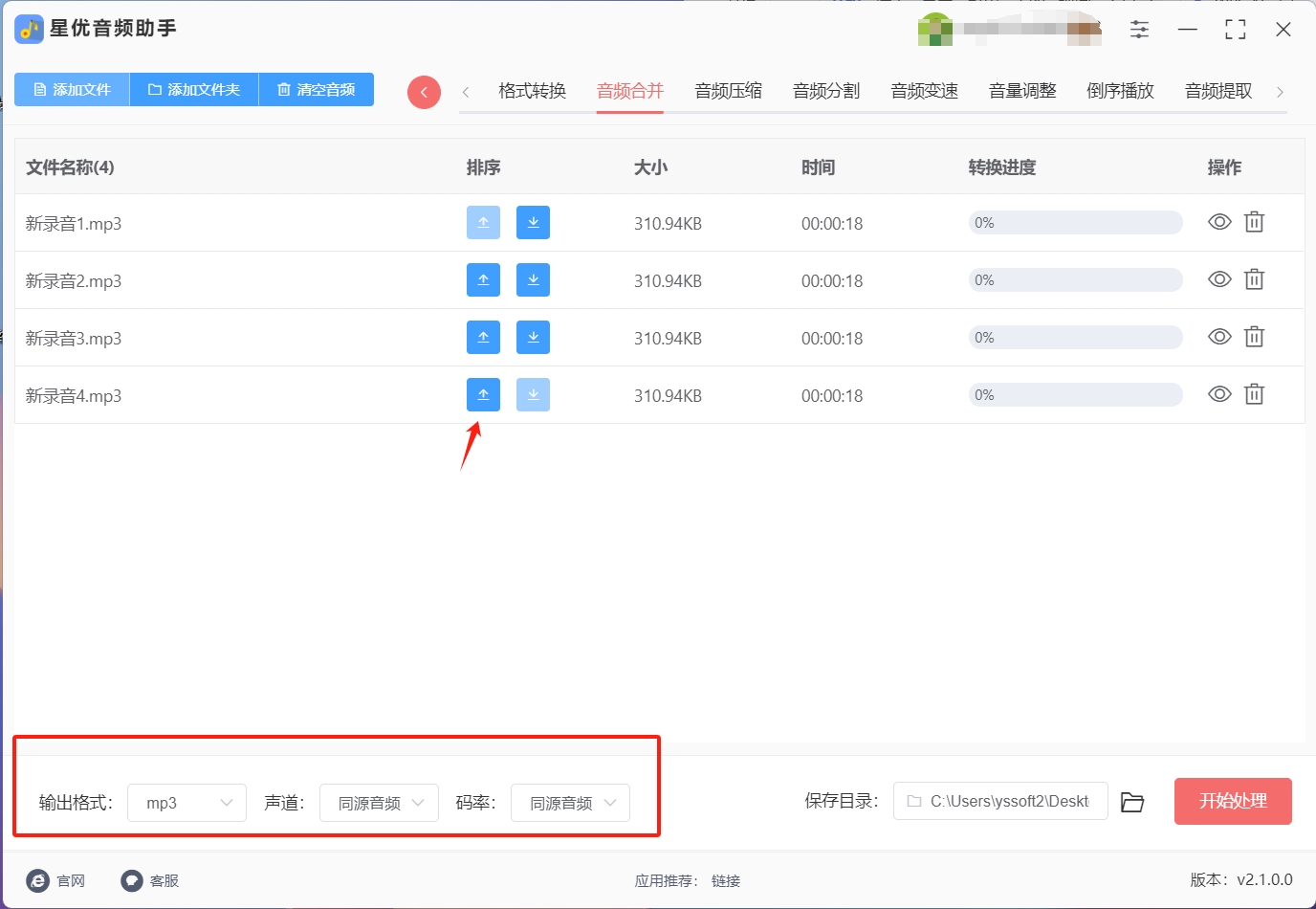Move 新录音1.mp3 down in order

pyautogui.click(x=533, y=222)
